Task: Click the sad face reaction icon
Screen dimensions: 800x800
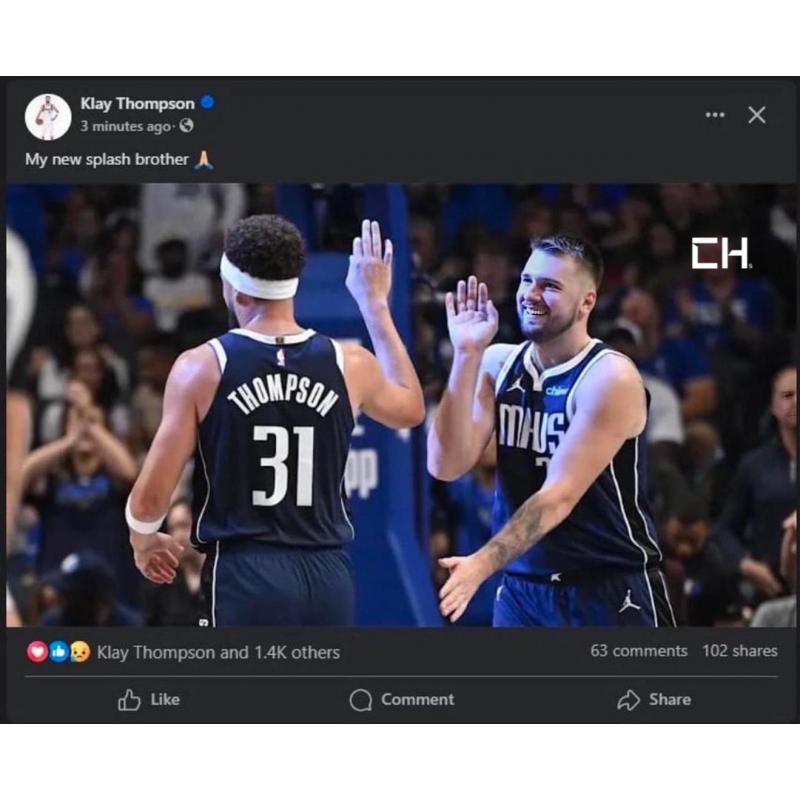Action: click(79, 652)
